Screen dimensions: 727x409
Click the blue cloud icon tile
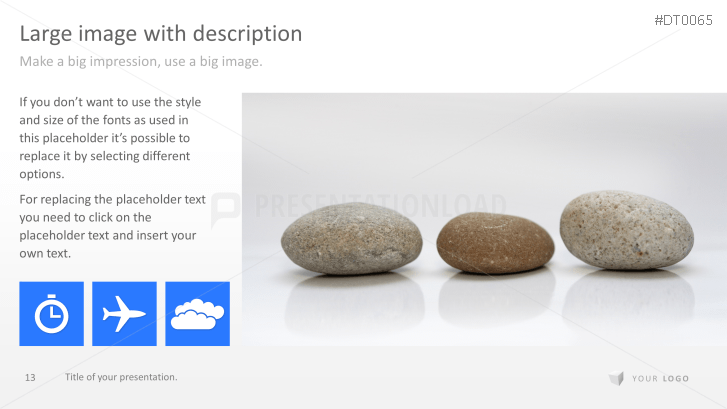coord(198,313)
